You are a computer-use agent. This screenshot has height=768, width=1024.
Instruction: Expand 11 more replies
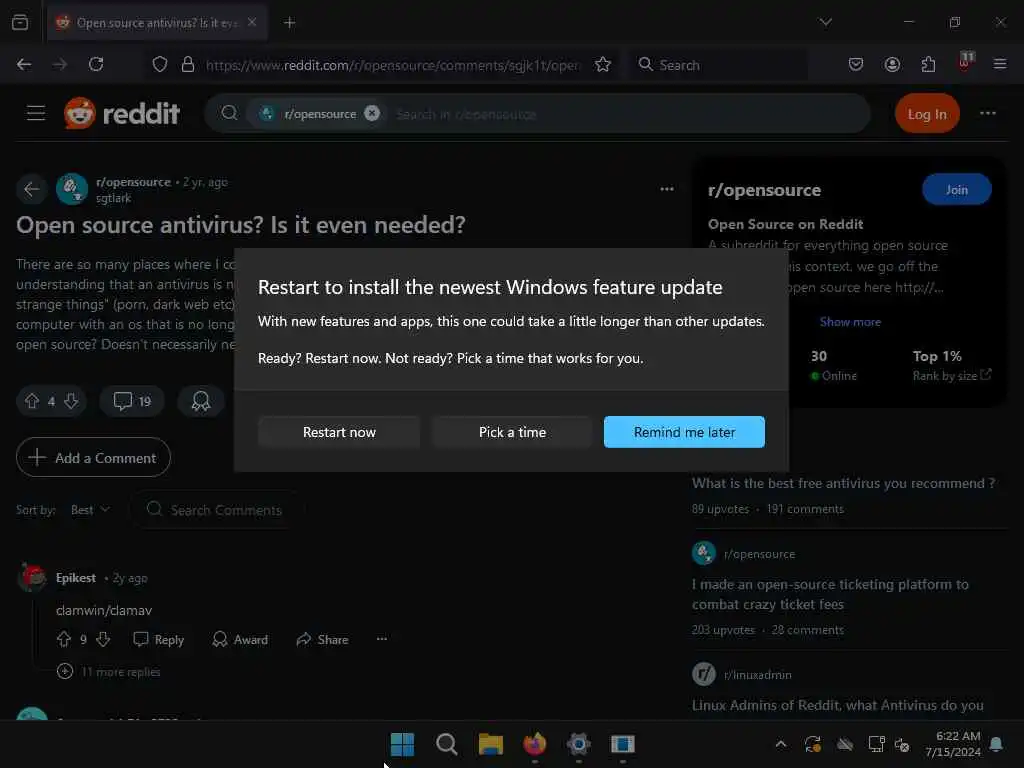(x=108, y=671)
